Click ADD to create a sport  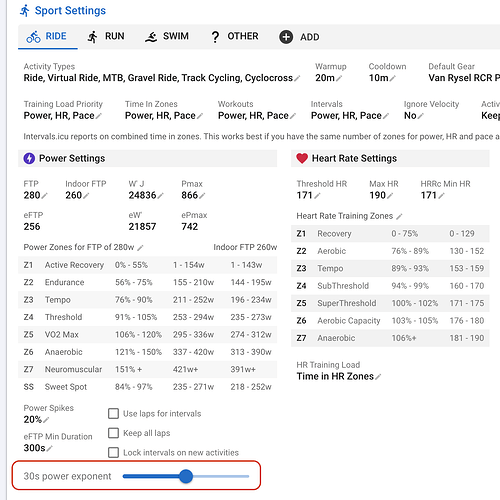pos(299,37)
